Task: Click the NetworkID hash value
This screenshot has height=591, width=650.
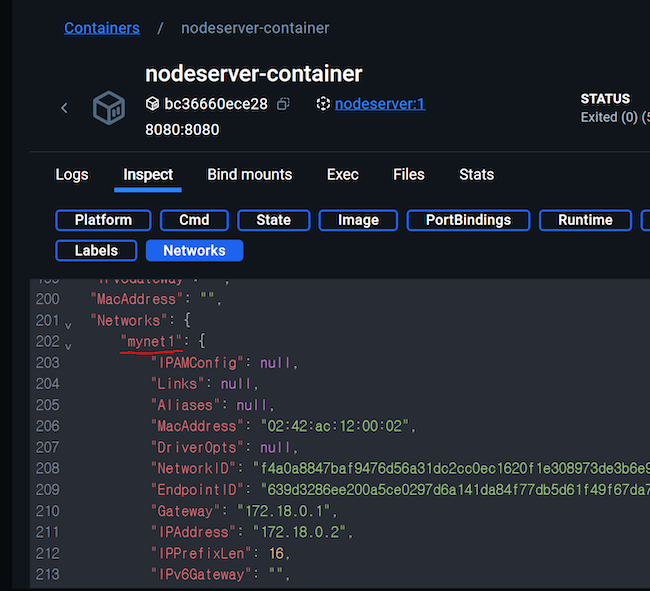Action: point(451,468)
